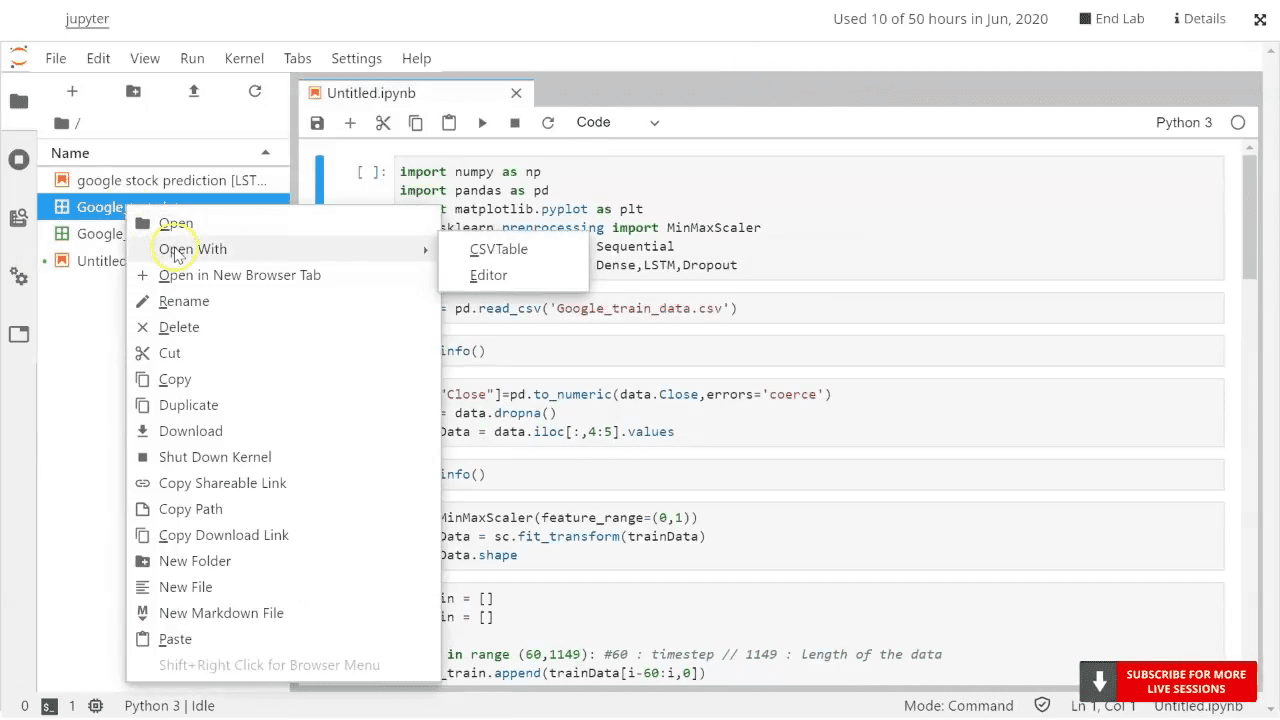Open the Run menu

tap(192, 58)
